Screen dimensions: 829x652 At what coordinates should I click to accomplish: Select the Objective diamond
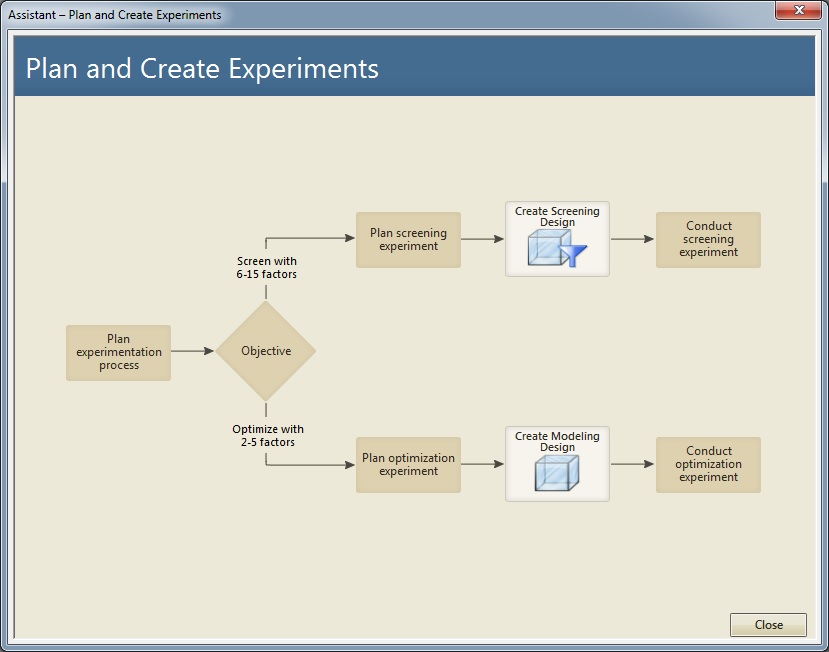click(266, 351)
